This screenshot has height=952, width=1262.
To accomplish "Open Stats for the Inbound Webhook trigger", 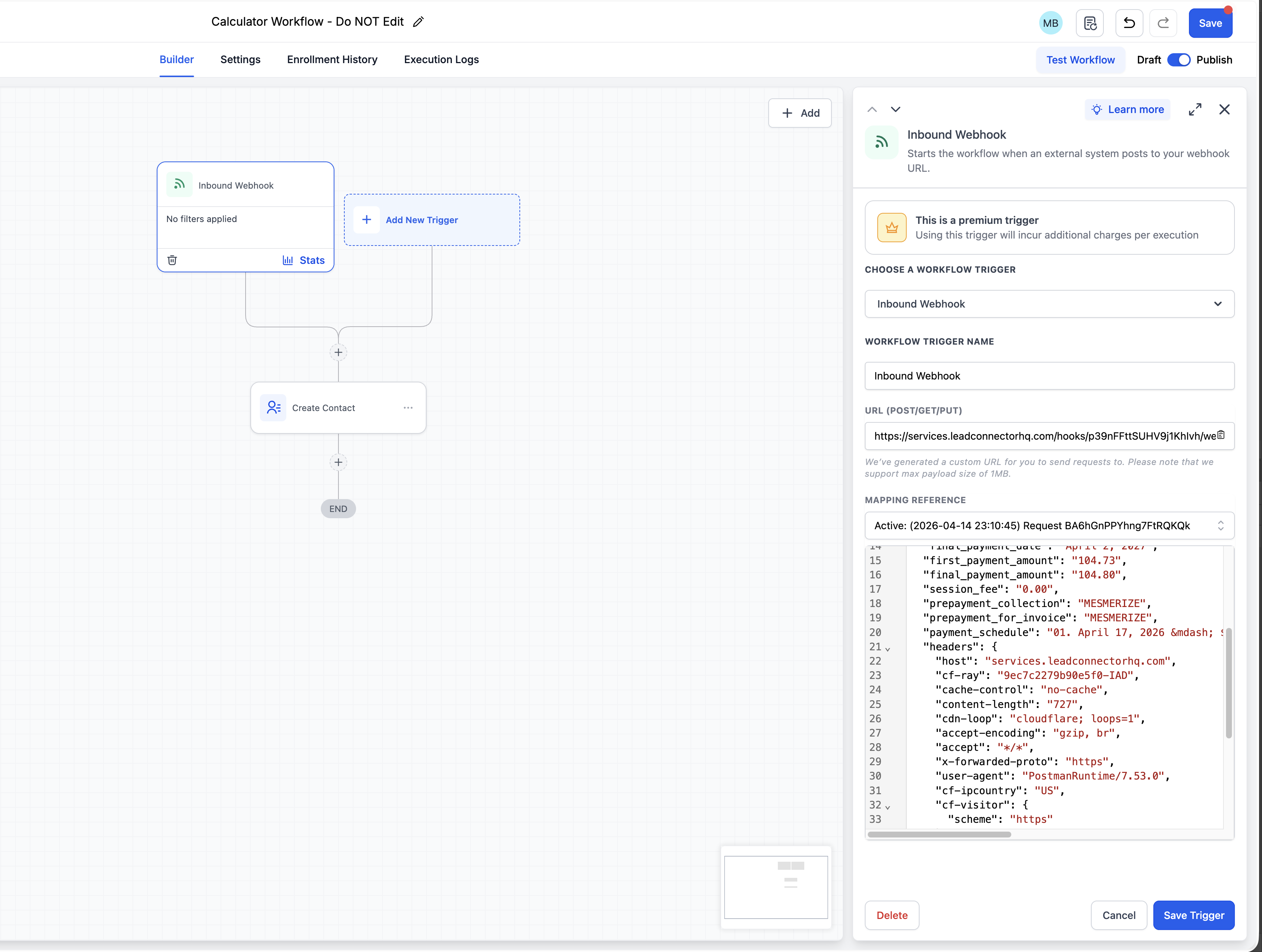I will point(304,260).
